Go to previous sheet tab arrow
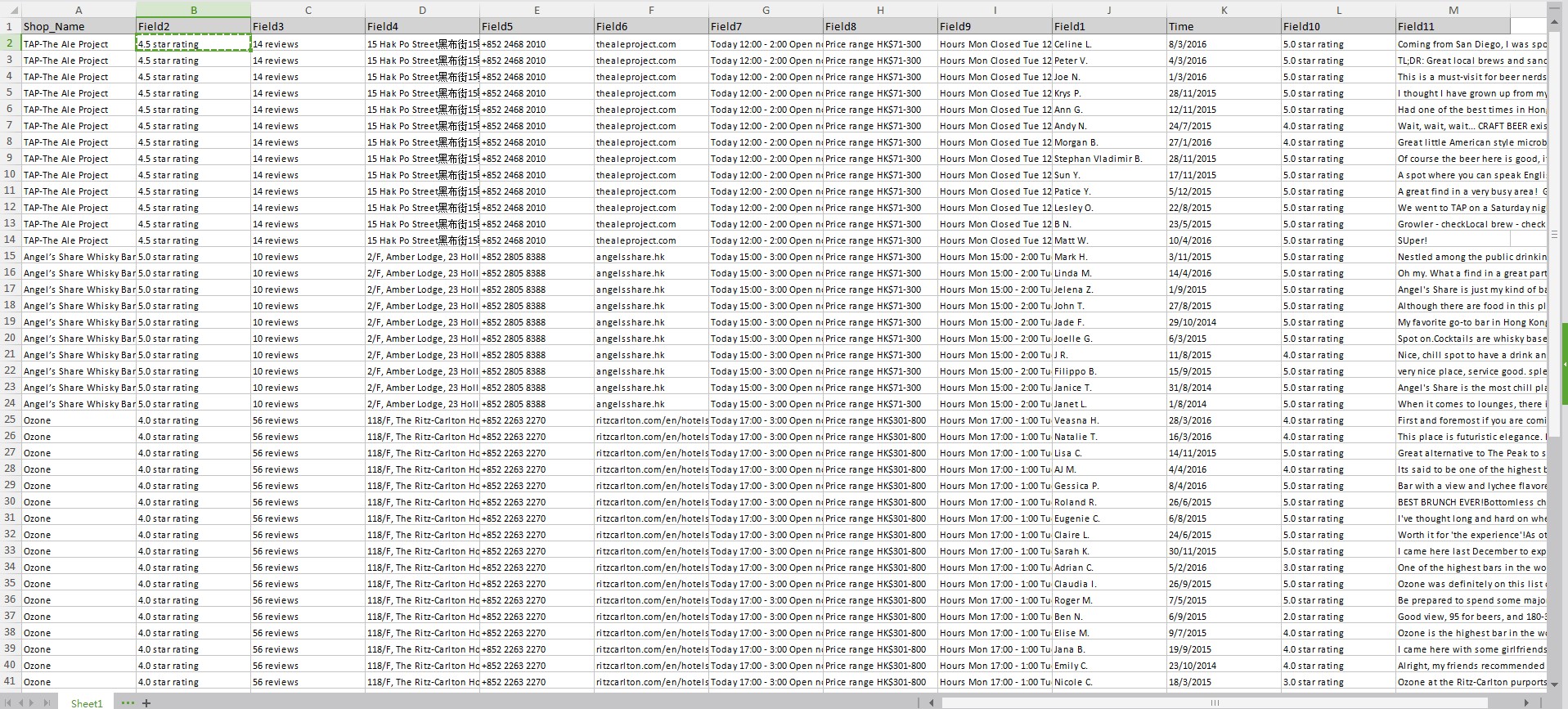1568x709 pixels. tap(22, 702)
